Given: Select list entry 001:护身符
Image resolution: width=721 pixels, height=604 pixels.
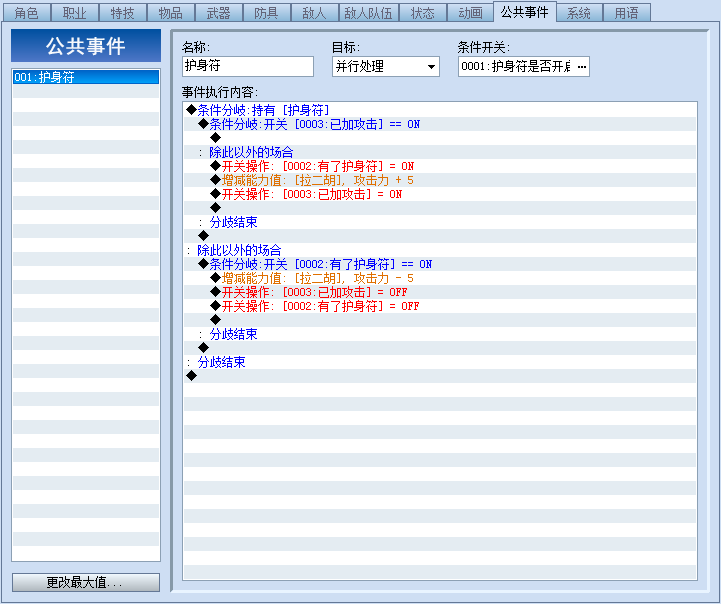Looking at the screenshot, I should point(86,77).
